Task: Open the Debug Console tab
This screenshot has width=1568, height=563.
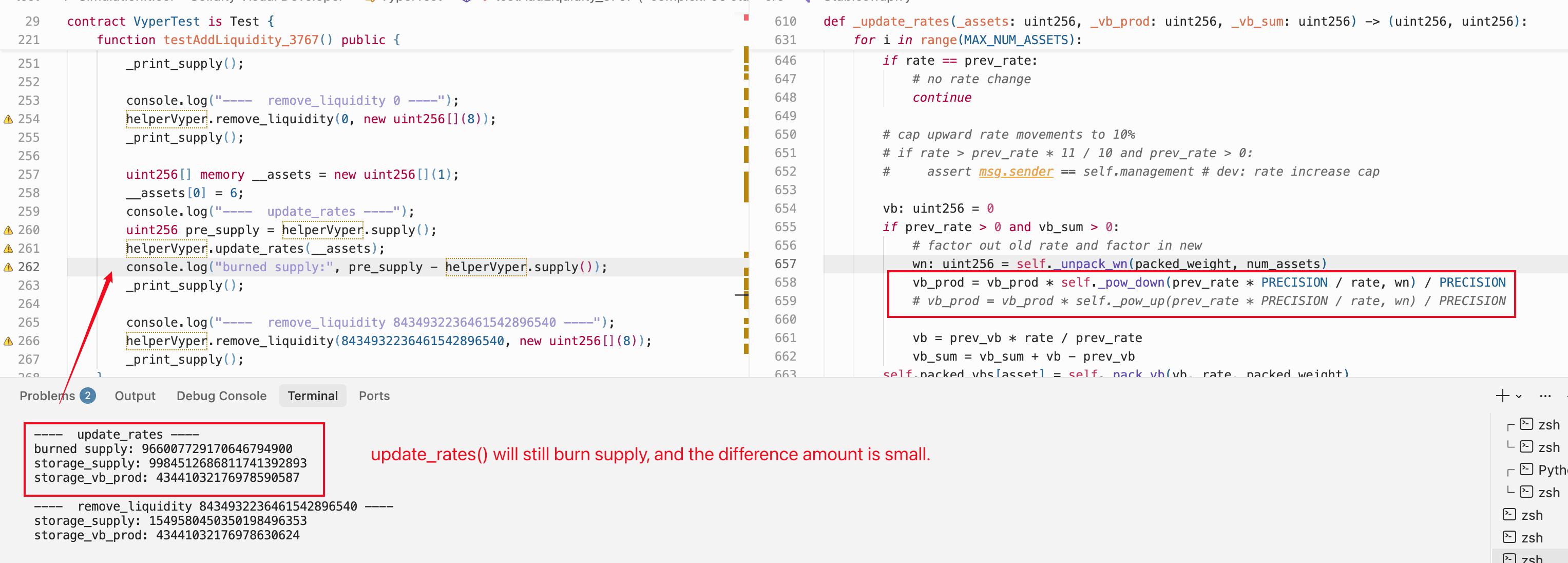Action: coord(222,396)
